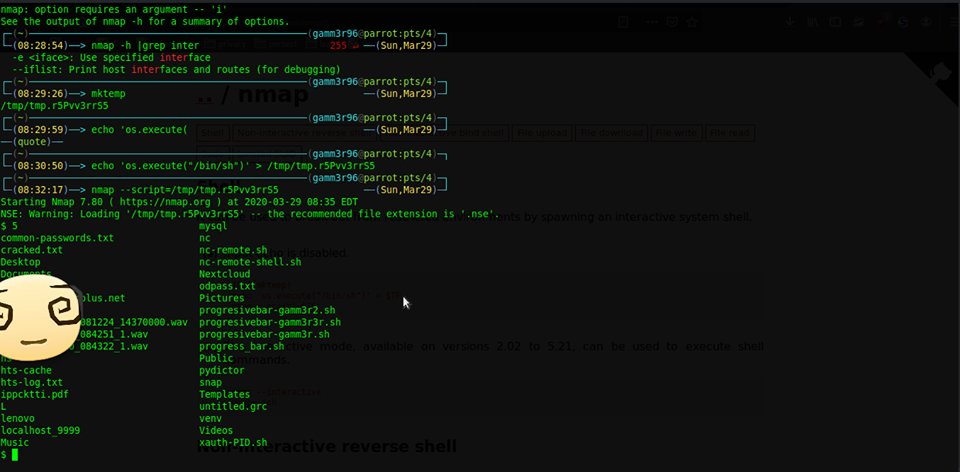Select the File upload function button
Image resolution: width=960 pixels, height=472 pixels.
click(x=542, y=133)
